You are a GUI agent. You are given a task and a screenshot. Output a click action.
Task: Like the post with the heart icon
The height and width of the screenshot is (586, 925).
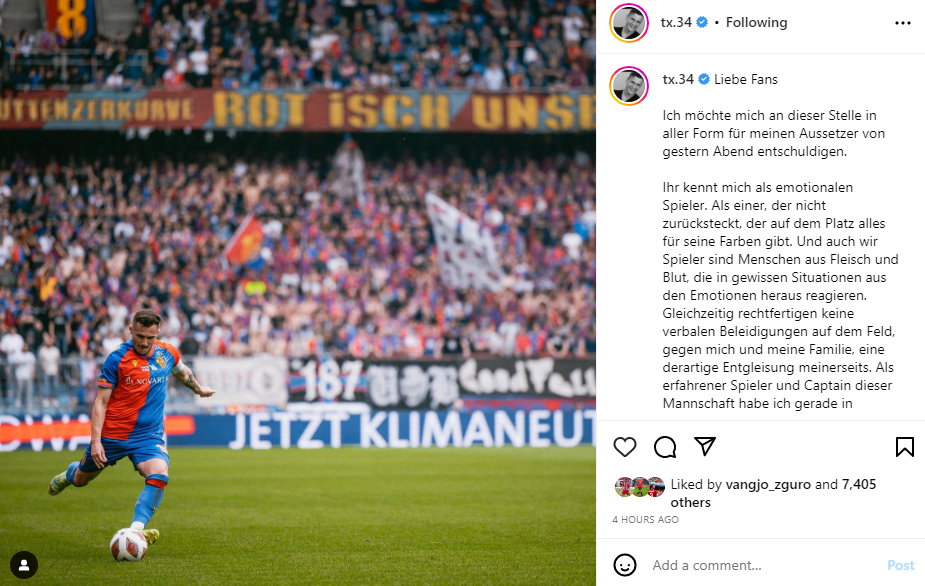pos(625,447)
